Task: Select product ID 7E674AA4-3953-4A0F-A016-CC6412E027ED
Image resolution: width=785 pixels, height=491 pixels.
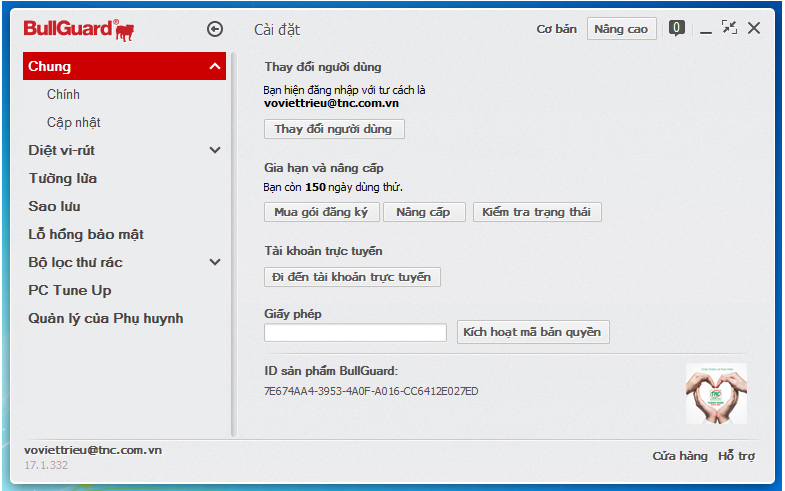Action: click(371, 391)
